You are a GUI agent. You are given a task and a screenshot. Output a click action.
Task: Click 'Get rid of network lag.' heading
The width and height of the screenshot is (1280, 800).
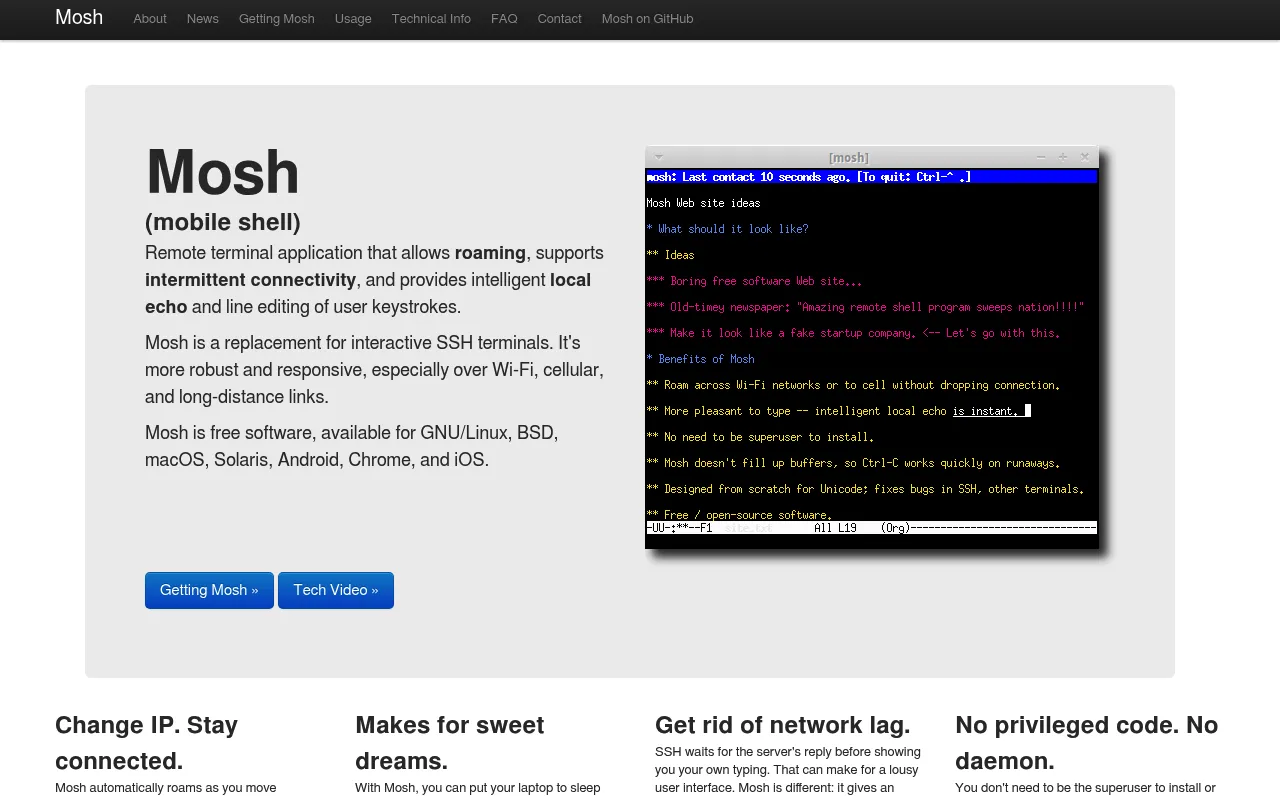click(x=782, y=725)
